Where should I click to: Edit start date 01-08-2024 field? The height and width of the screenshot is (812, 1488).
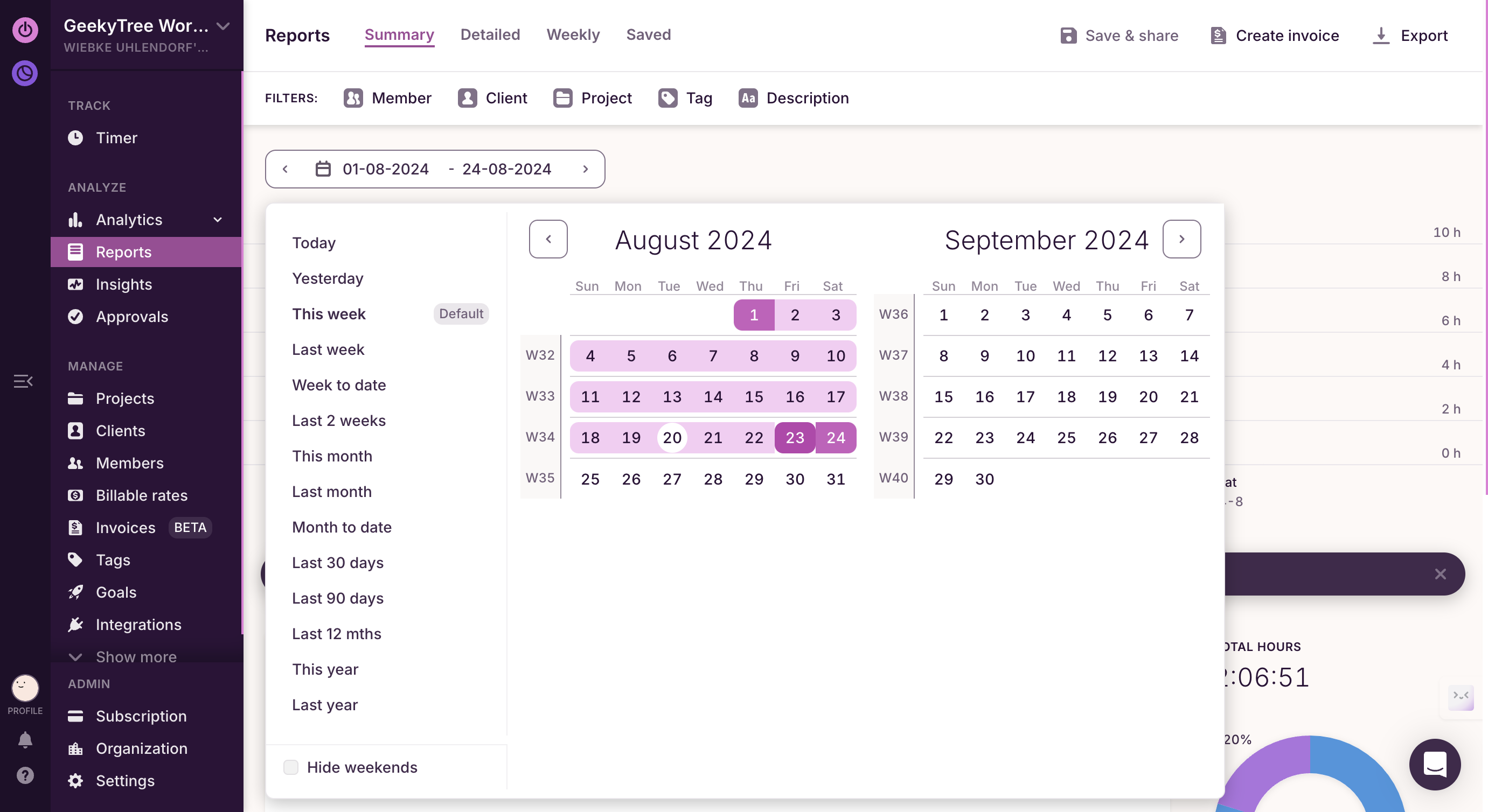pyautogui.click(x=385, y=169)
